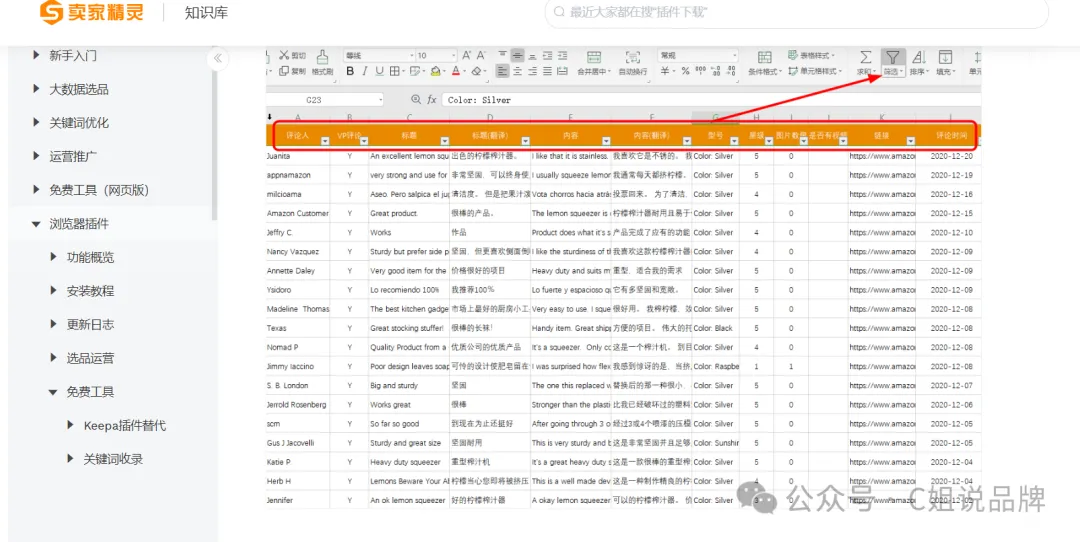The width and height of the screenshot is (1080, 542).
Task: Click the Merge and Center (合并居中) icon
Action: point(594,56)
